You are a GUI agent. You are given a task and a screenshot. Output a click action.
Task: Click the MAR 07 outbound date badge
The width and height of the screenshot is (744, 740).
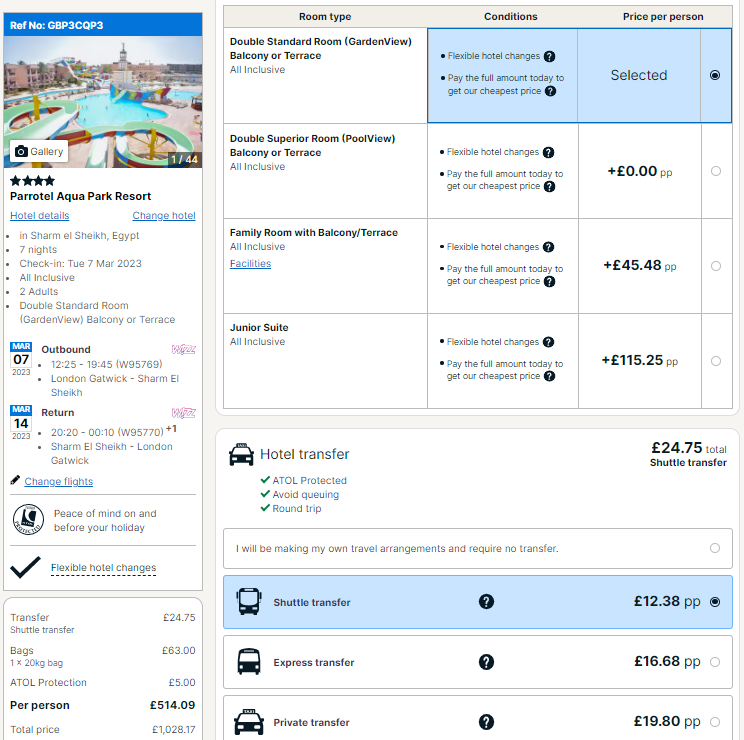pyautogui.click(x=21, y=359)
